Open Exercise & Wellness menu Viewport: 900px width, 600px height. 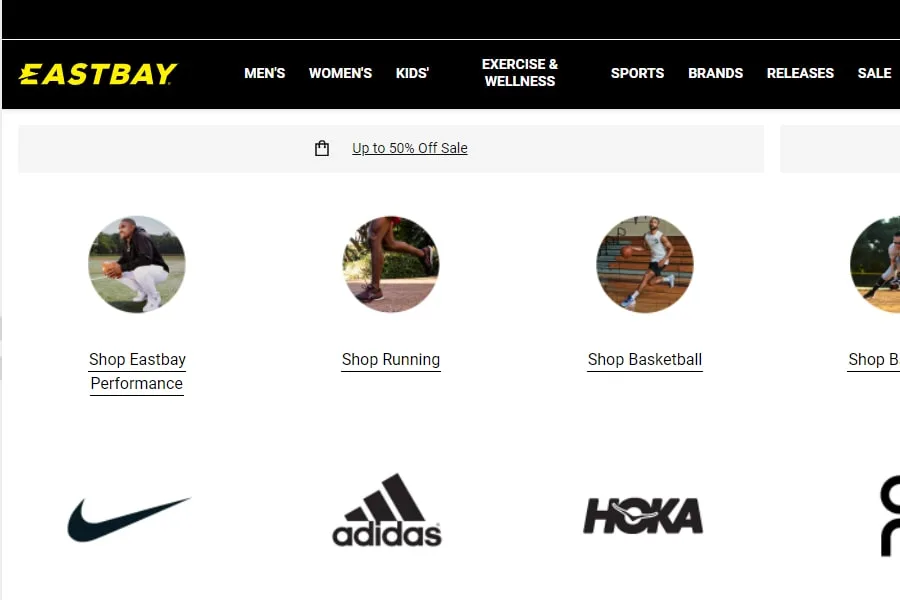click(x=520, y=73)
